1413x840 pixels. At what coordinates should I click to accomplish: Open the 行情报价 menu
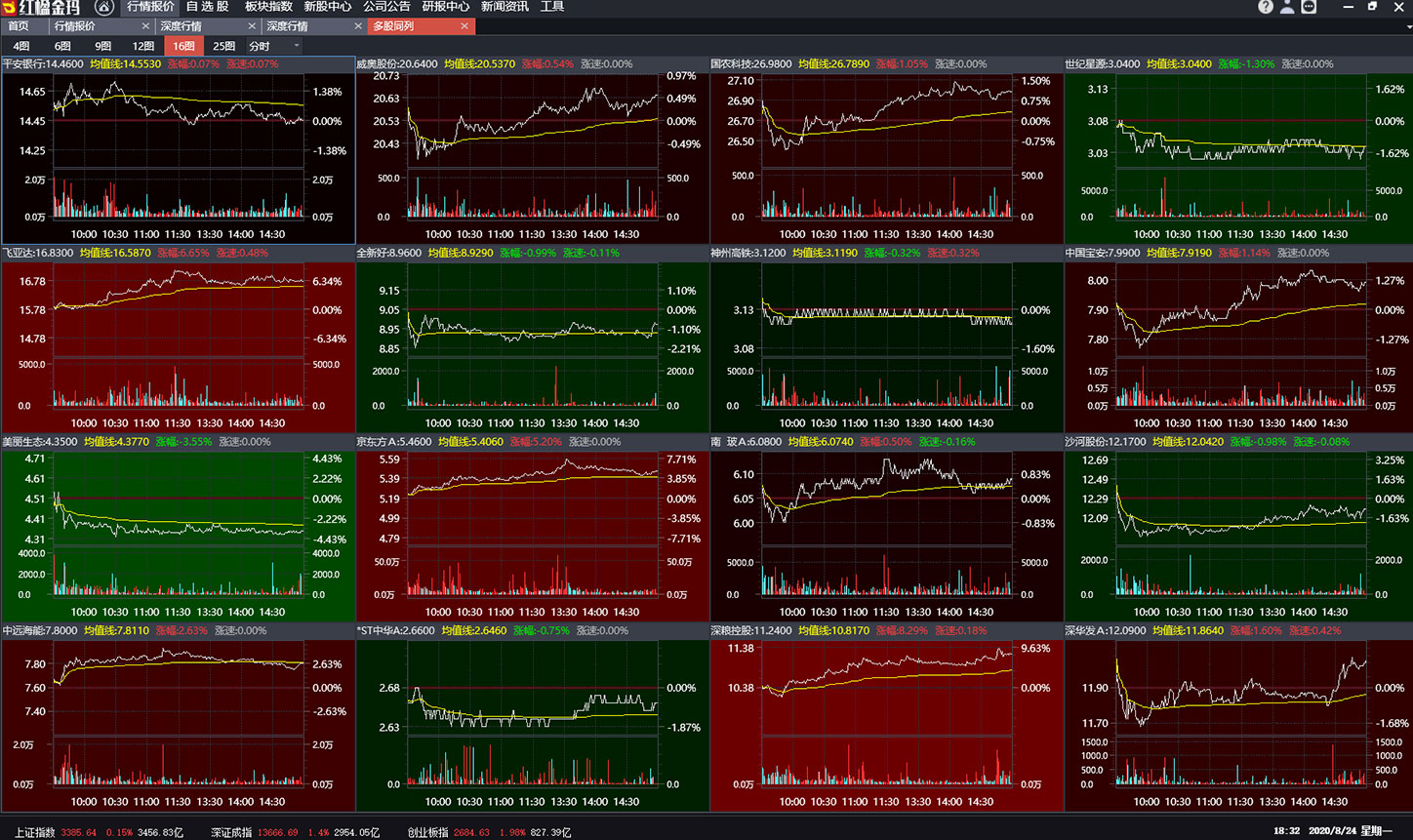(x=150, y=7)
